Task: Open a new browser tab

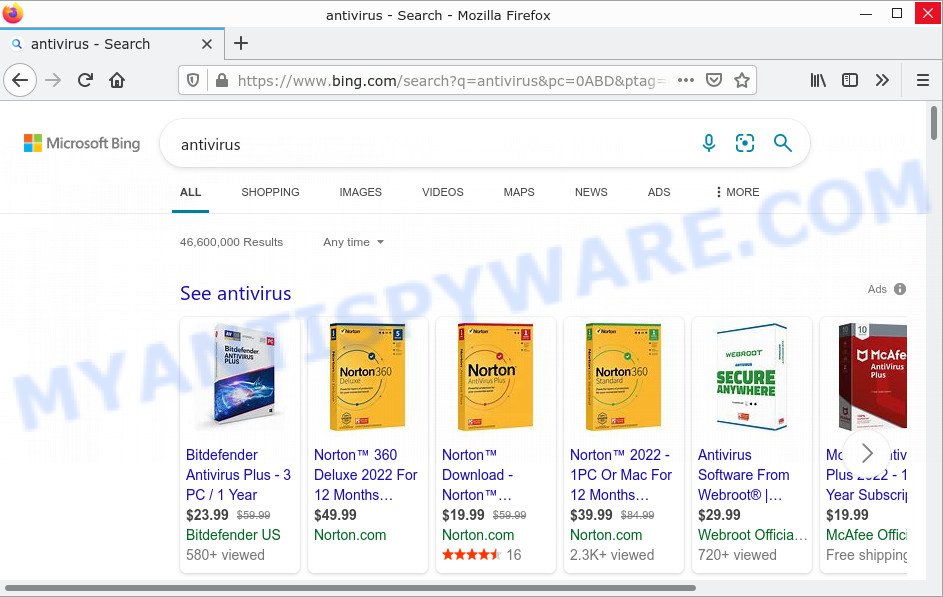Action: [x=241, y=43]
